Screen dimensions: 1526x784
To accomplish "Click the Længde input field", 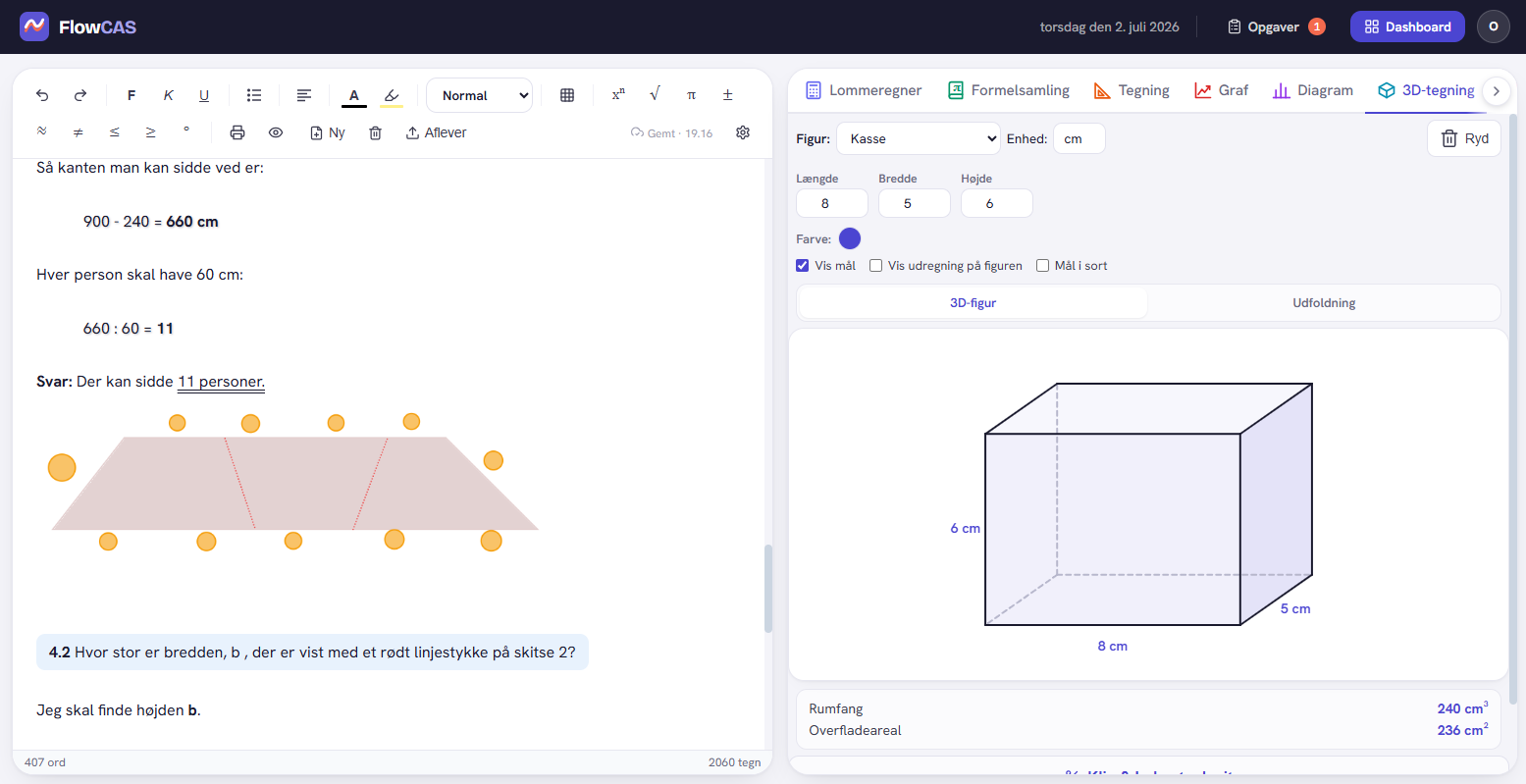I will coord(832,203).
